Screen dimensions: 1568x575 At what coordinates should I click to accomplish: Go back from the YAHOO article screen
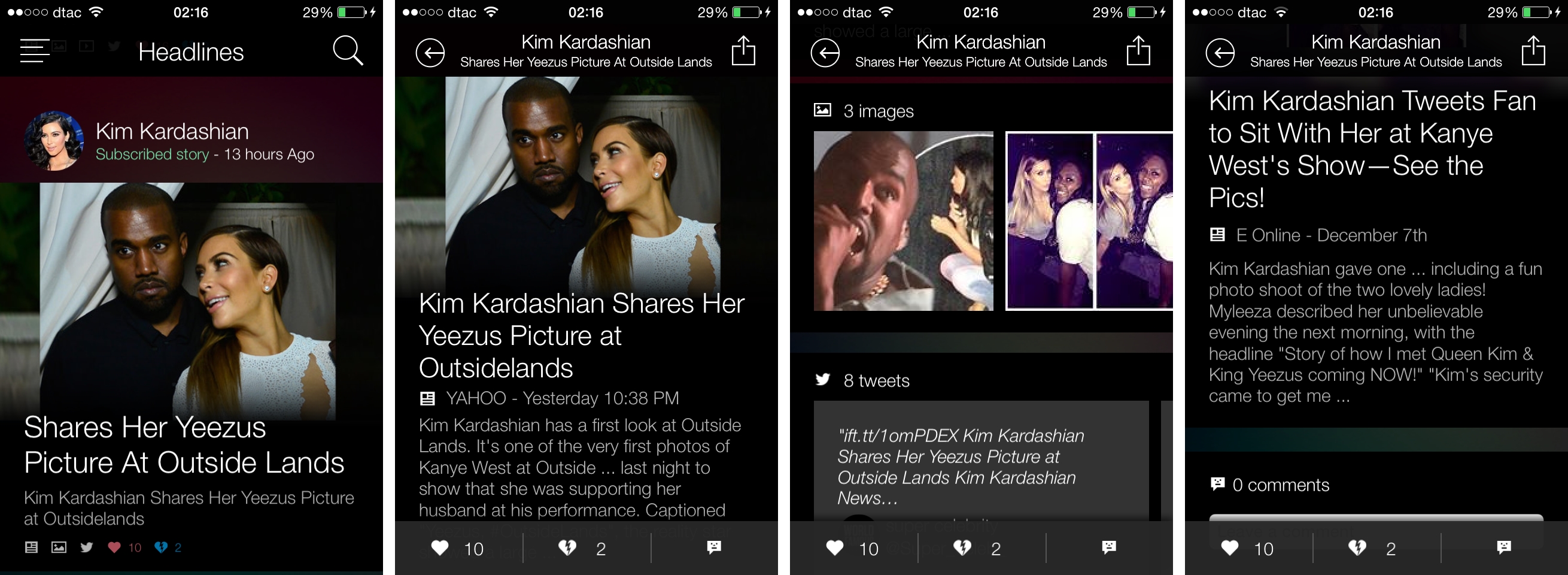[430, 52]
